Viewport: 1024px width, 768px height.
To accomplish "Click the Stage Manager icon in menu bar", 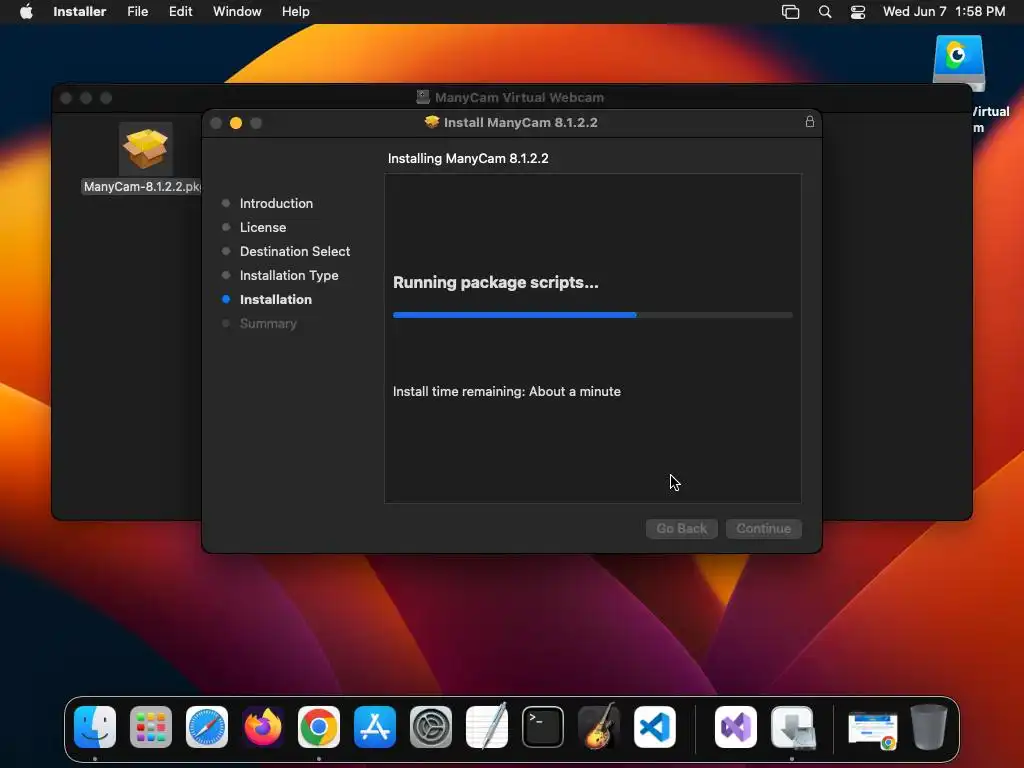I will 790,12.
